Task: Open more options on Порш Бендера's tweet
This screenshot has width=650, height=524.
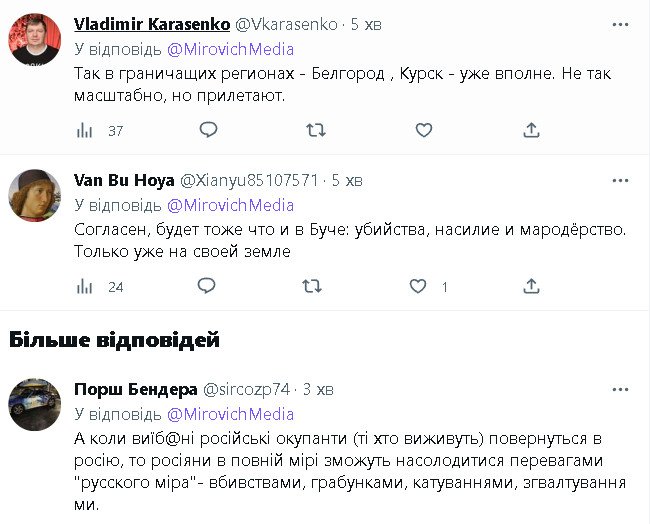Action: 620,388
